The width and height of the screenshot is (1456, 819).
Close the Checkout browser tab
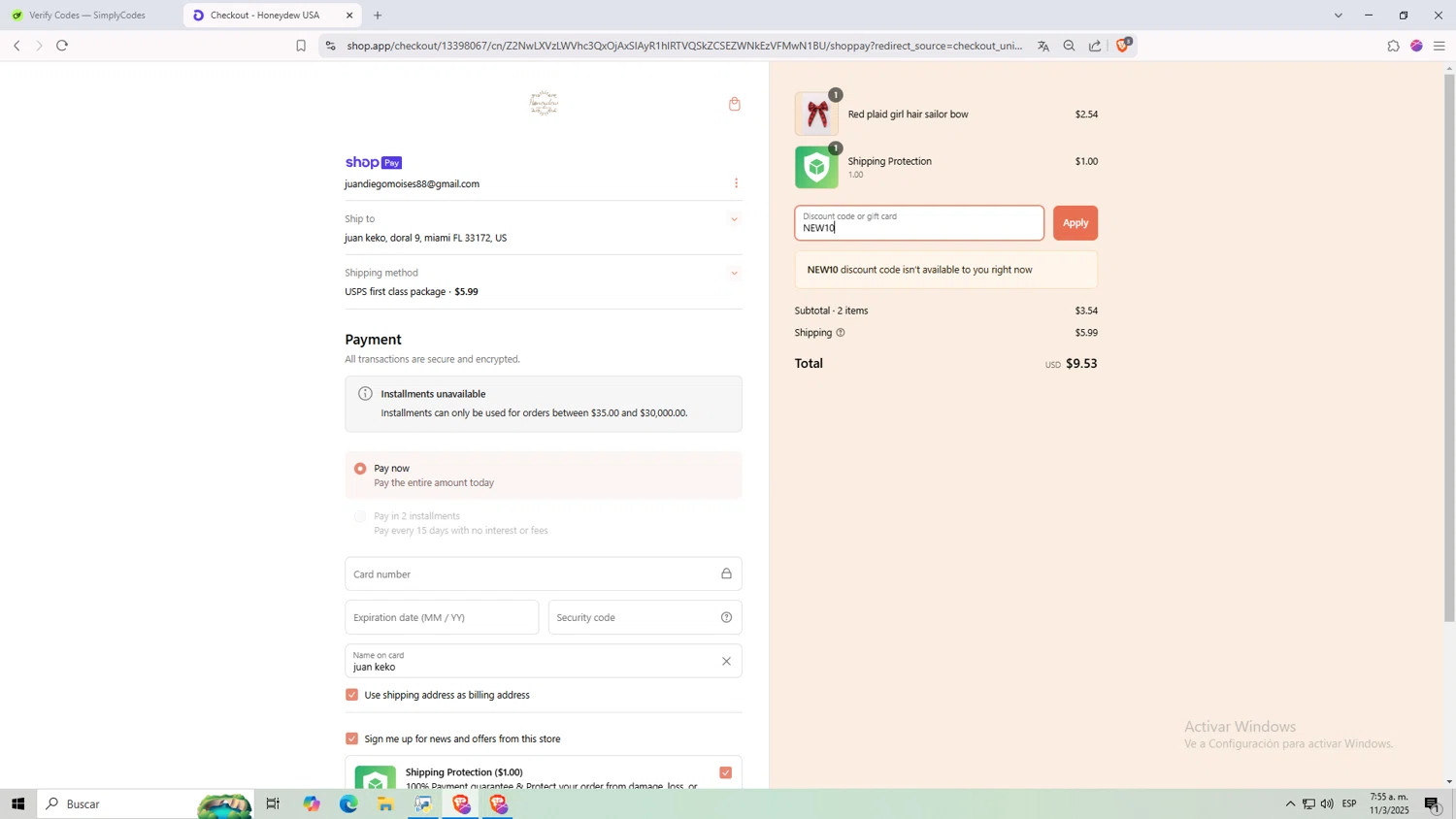(x=349, y=16)
